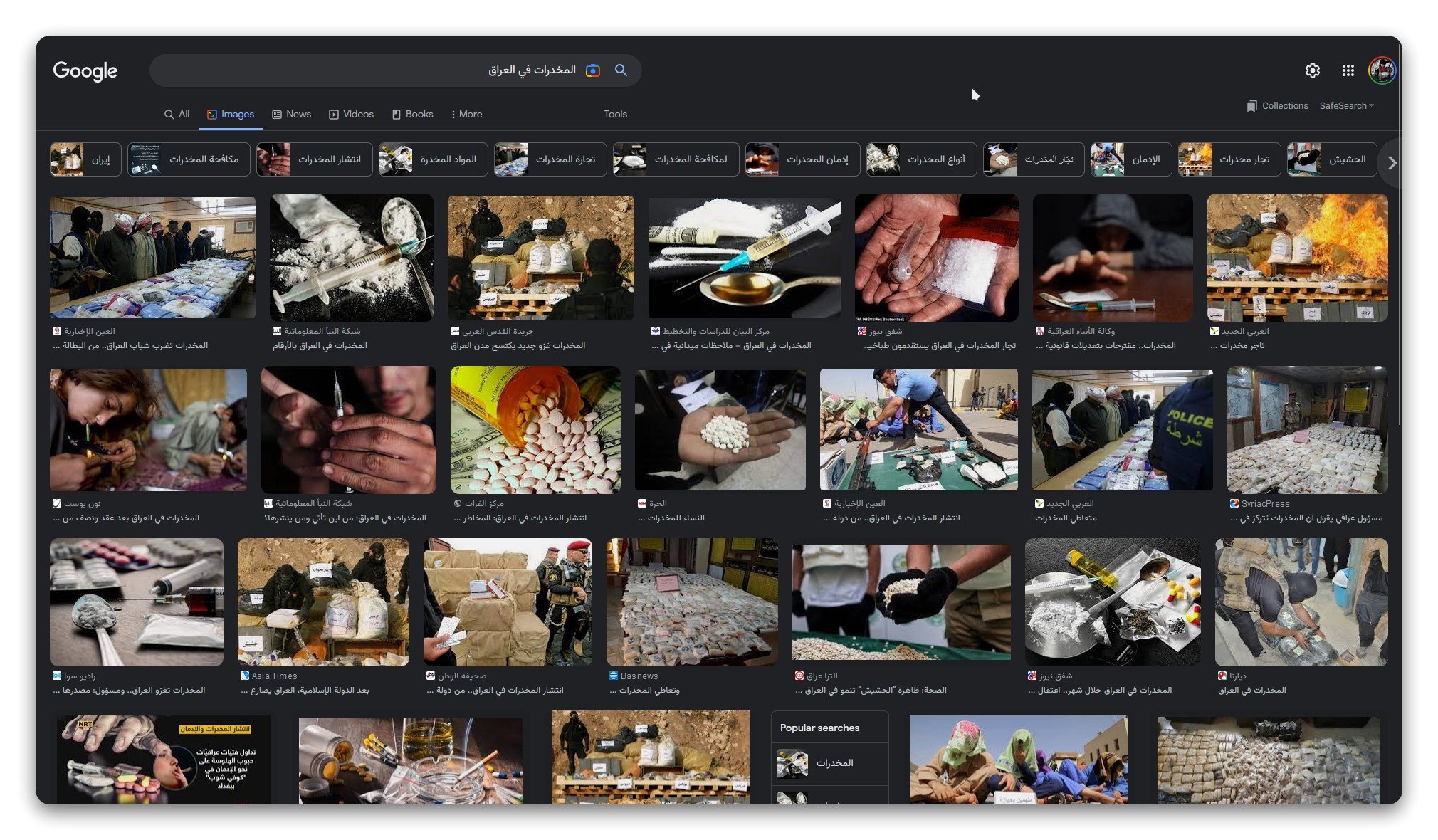1438x840 pixels.
Task: Advance the filter chips with the right arrow
Action: 1392,163
